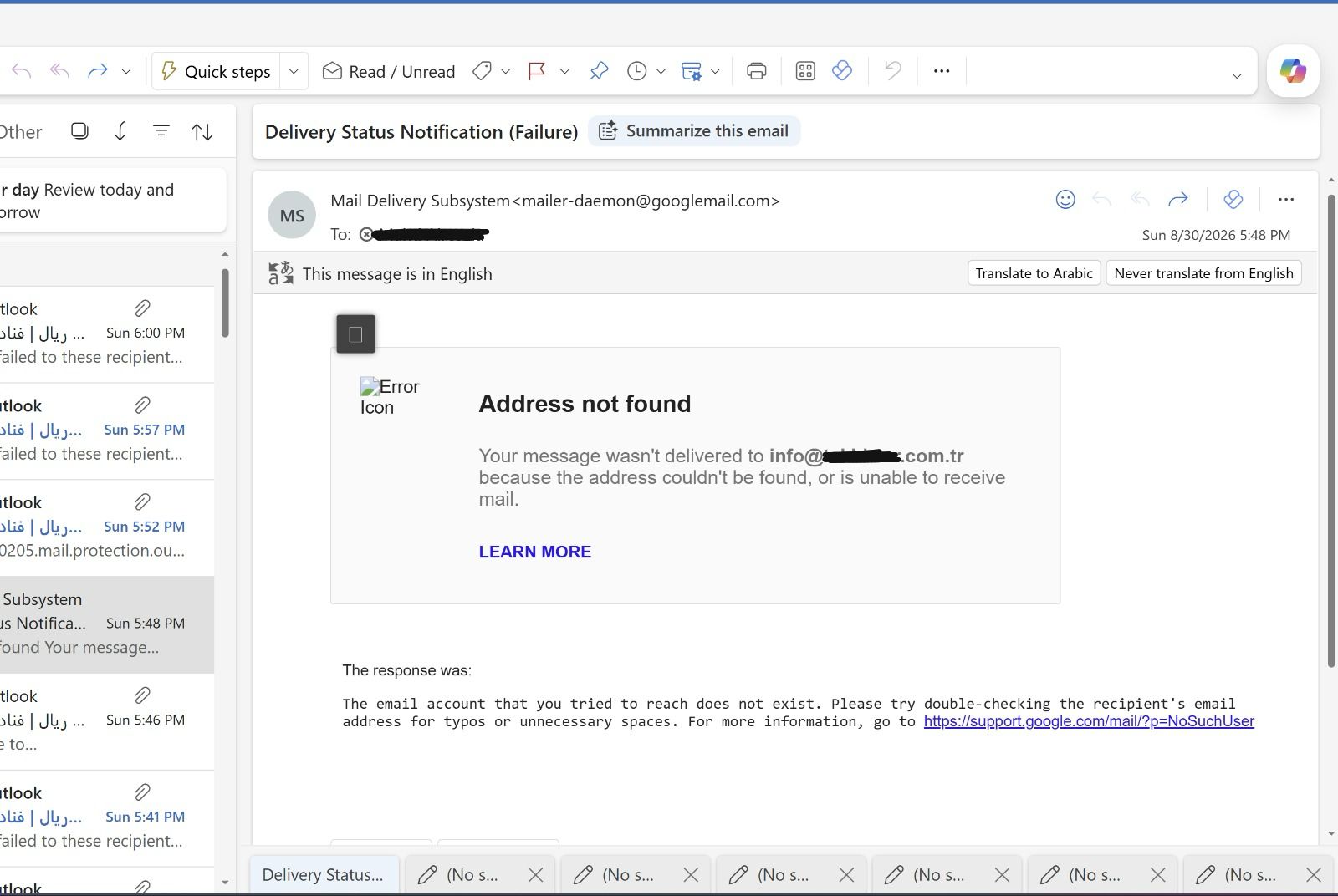This screenshot has width=1338, height=896.
Task: Switch to the Other inbox tab
Action: tap(20, 131)
